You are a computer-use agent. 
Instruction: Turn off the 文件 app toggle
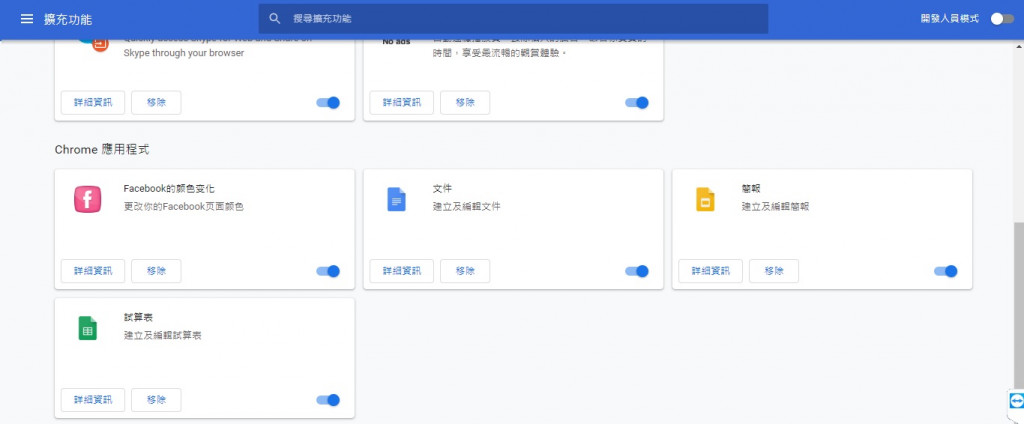[x=637, y=271]
